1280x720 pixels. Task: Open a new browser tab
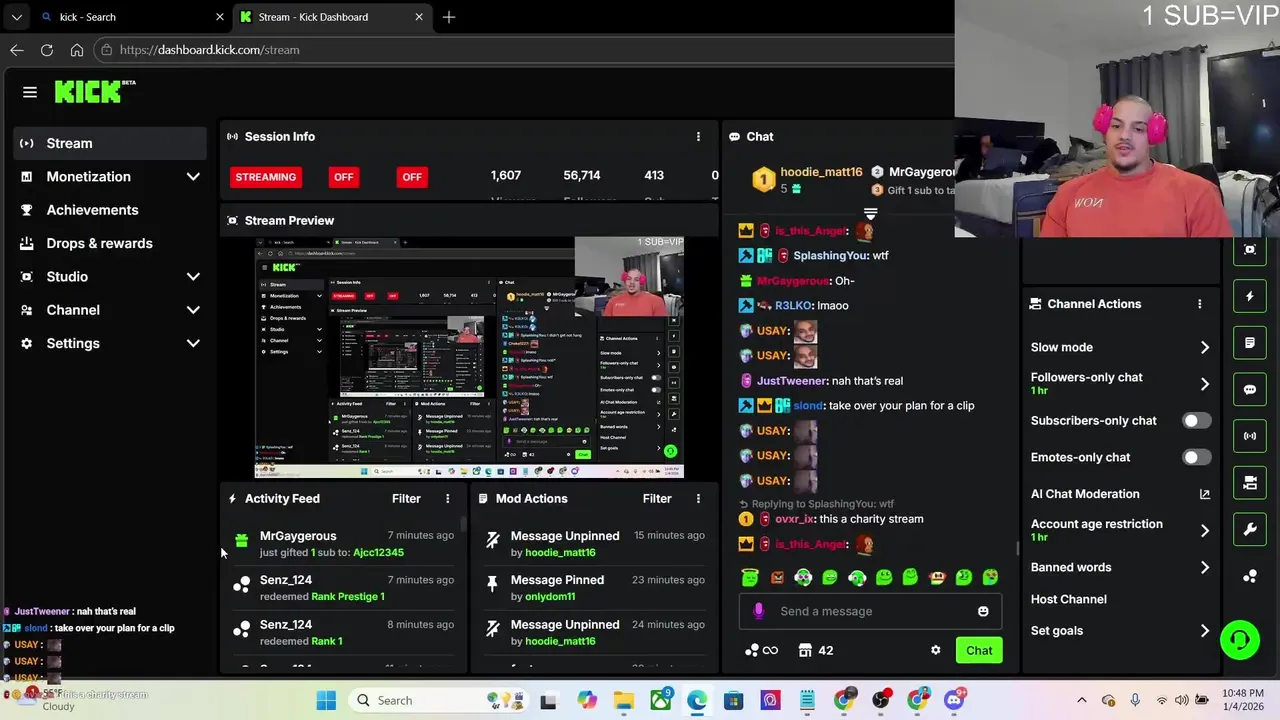pos(449,17)
